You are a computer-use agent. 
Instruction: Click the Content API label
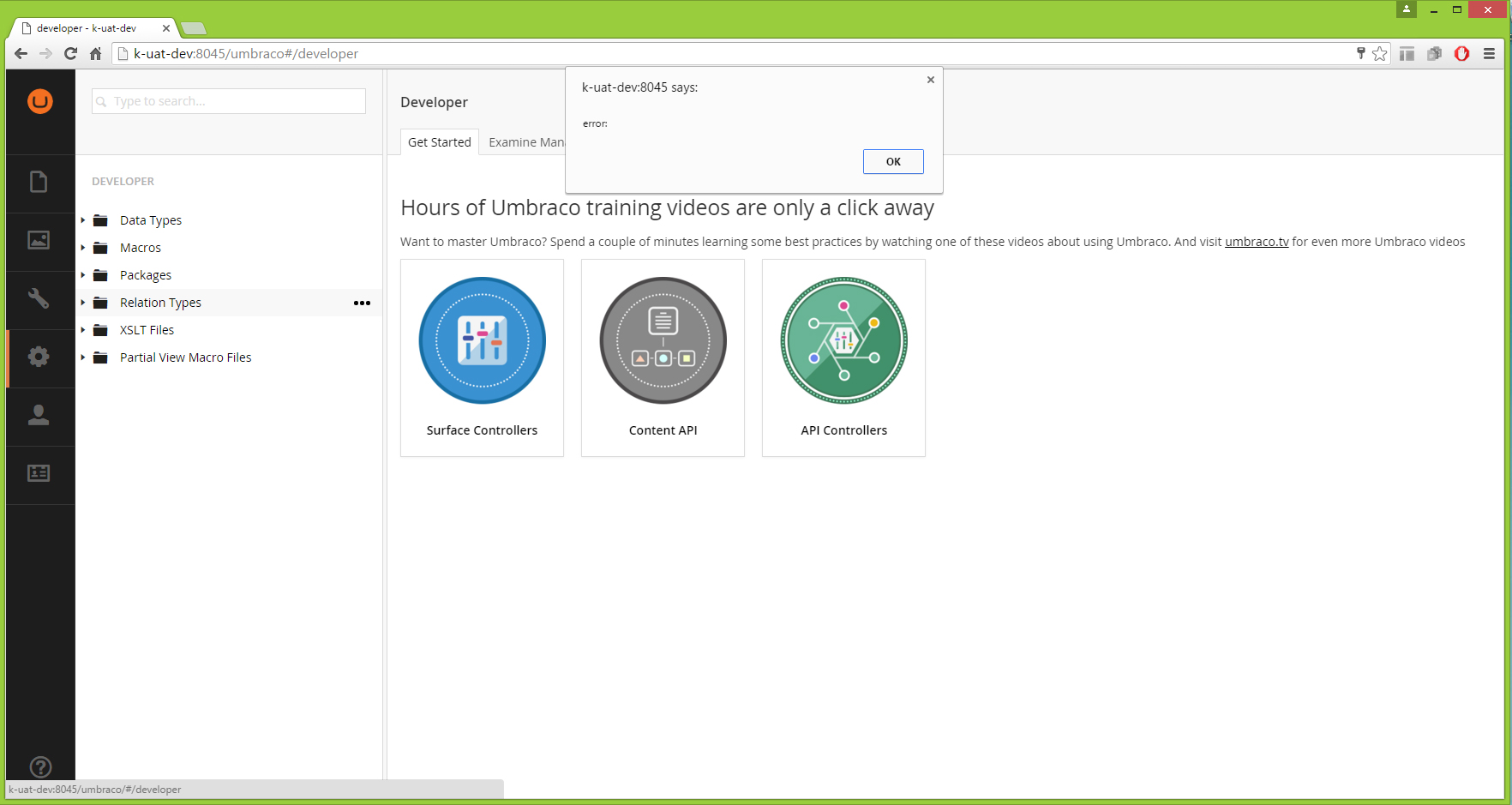click(x=663, y=430)
